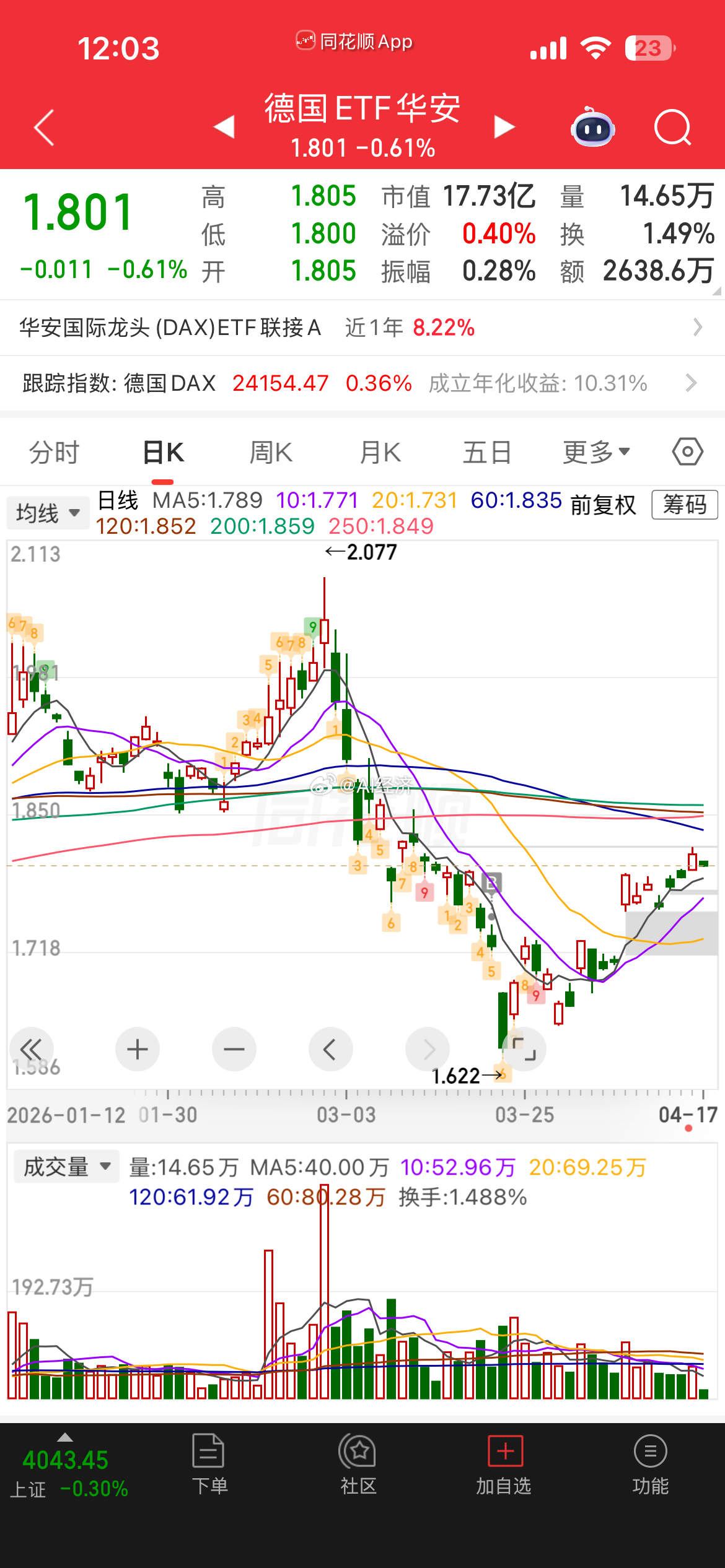Open the AI robot assistant

(x=592, y=128)
